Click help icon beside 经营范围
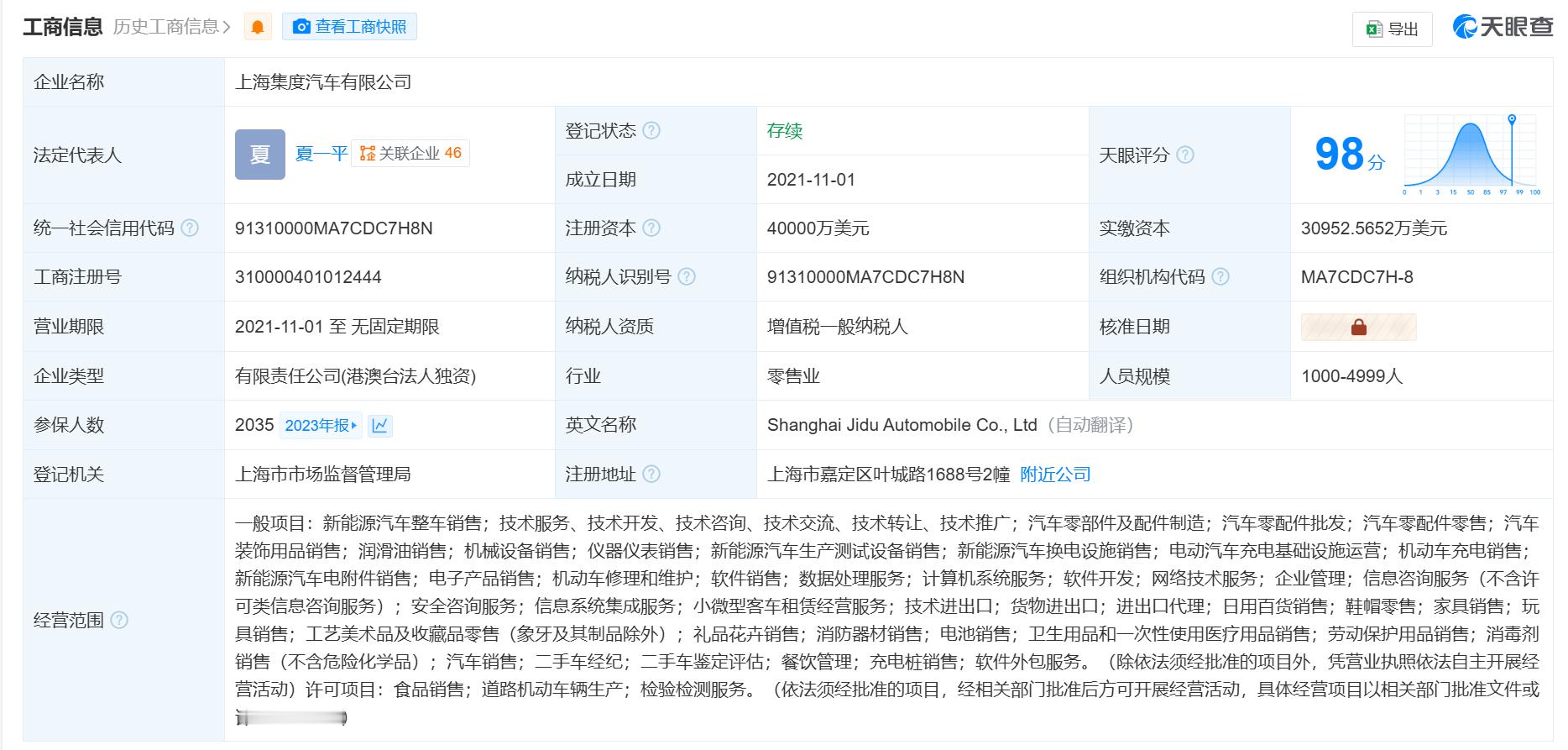Image resolution: width=1568 pixels, height=750 pixels. click(119, 620)
